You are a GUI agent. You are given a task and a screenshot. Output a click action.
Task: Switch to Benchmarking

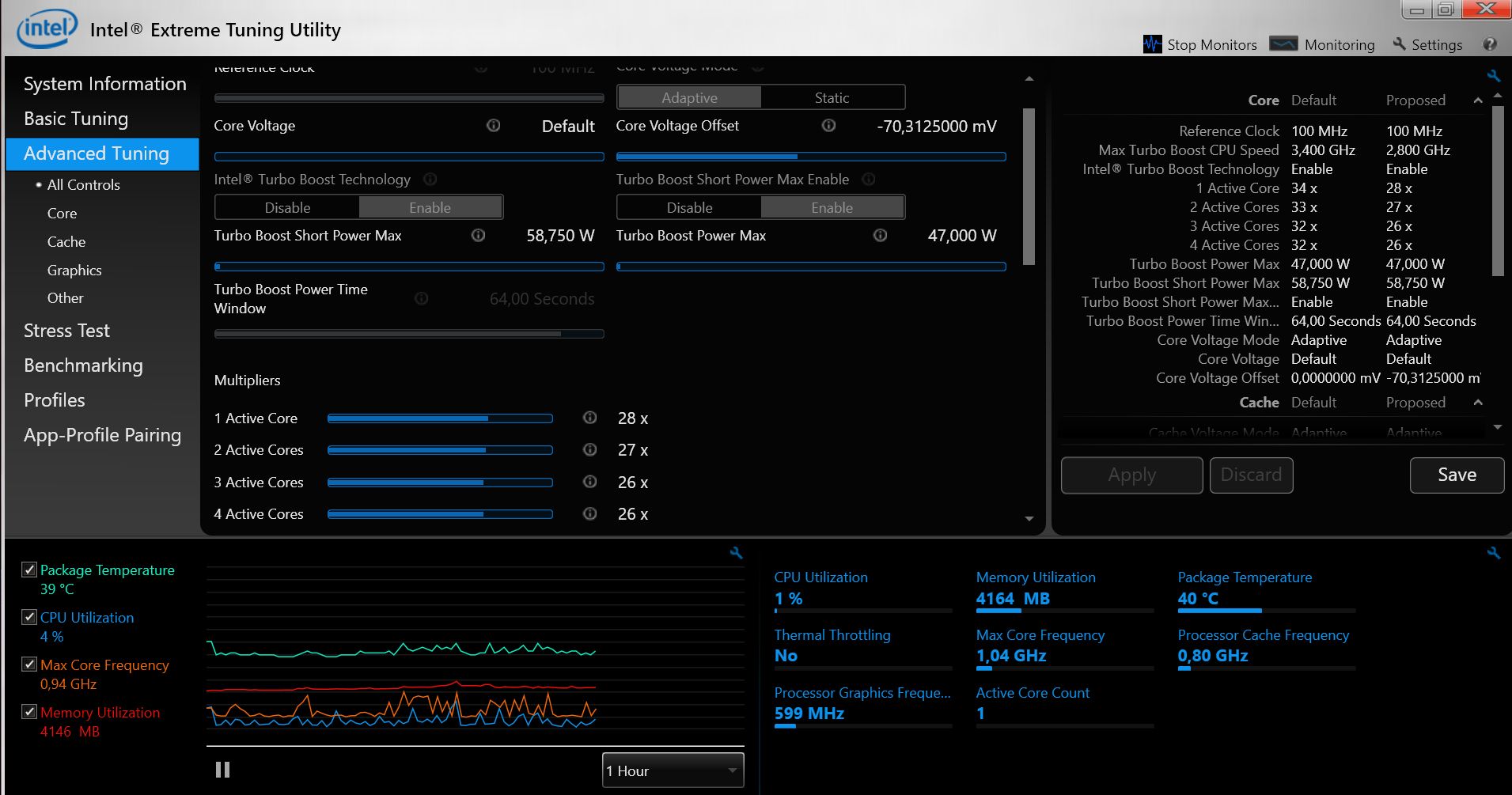(83, 365)
